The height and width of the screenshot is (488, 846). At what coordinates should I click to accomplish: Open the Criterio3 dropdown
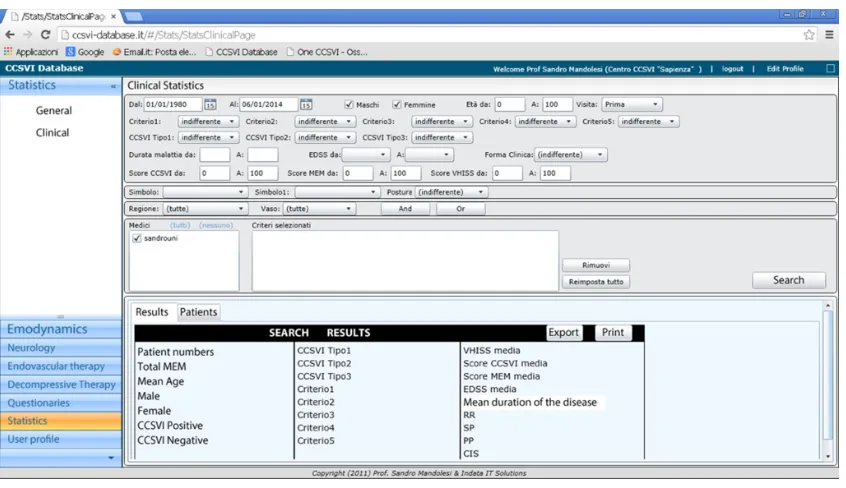click(x=442, y=121)
